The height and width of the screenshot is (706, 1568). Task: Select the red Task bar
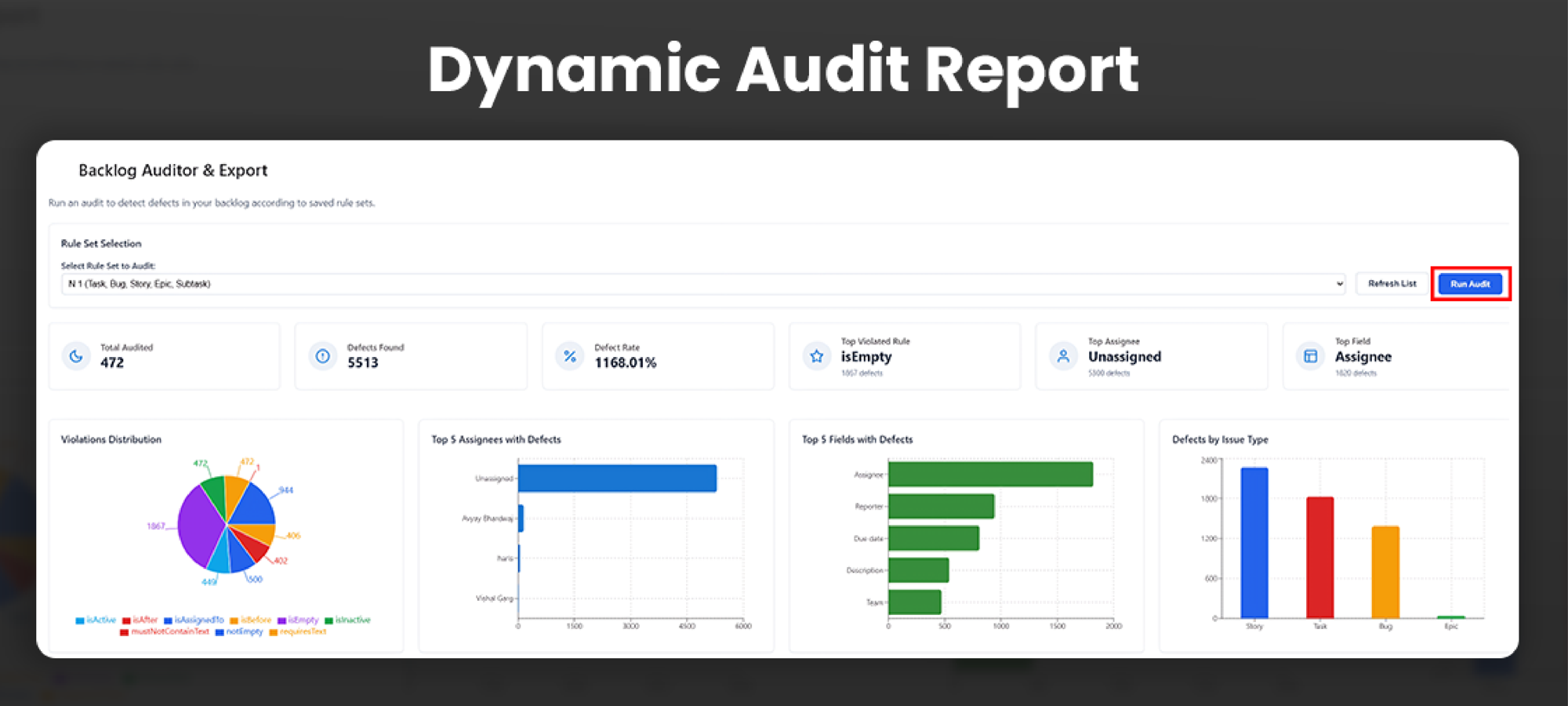[1319, 557]
